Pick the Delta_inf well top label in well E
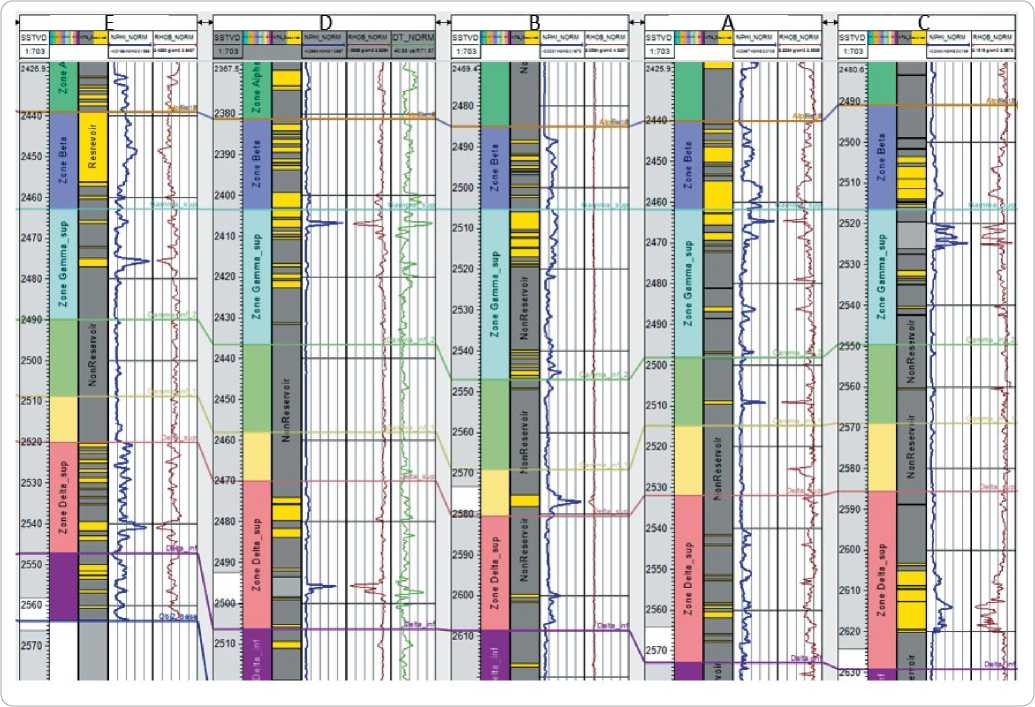 tap(182, 548)
